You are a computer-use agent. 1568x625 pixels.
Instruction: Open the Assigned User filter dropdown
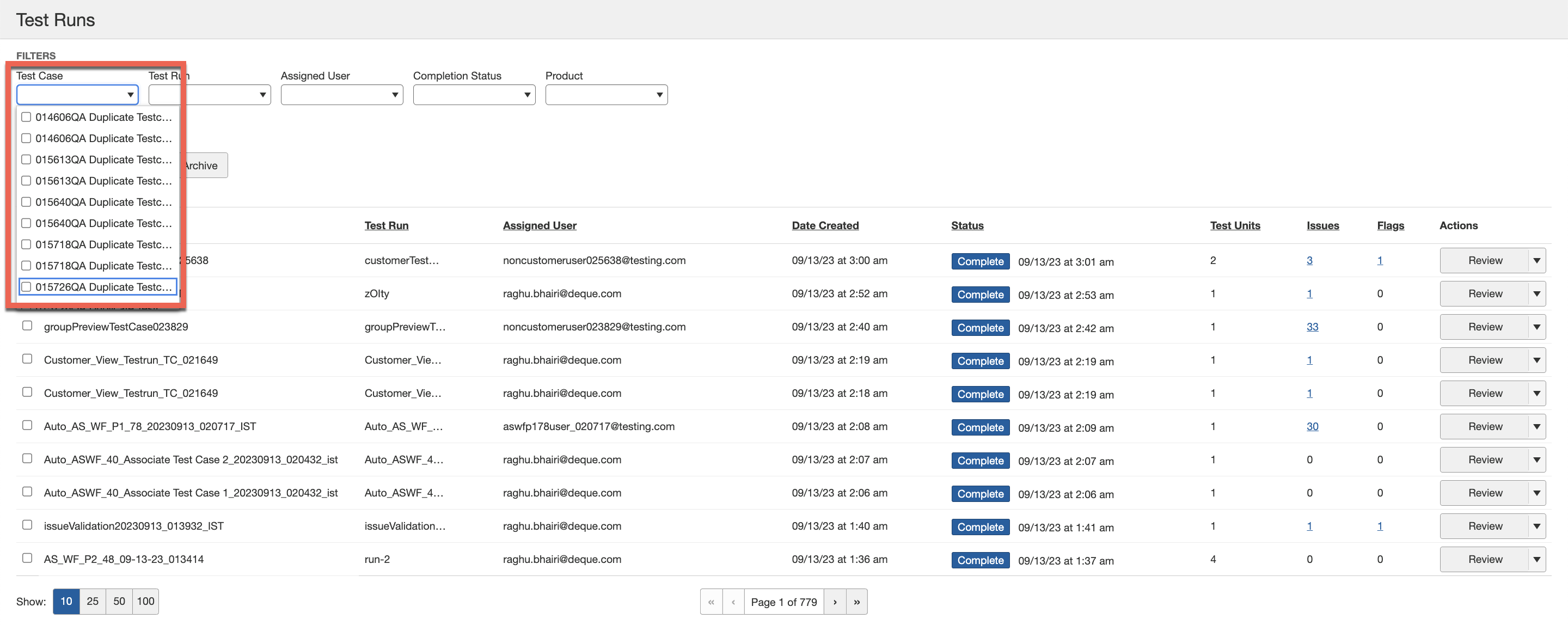click(341, 94)
